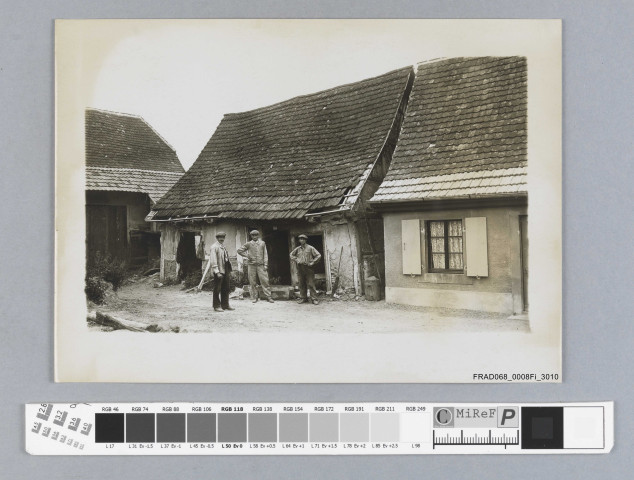Click the rotated number tiles on card's left end
Screen dimensions: 634x480
[59, 426]
